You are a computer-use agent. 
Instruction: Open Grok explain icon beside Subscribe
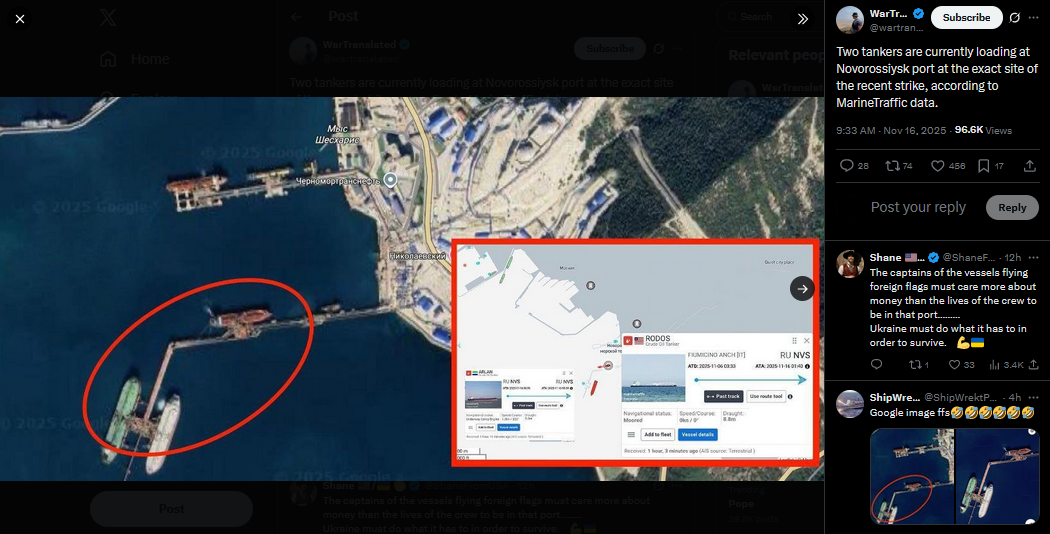[1015, 18]
